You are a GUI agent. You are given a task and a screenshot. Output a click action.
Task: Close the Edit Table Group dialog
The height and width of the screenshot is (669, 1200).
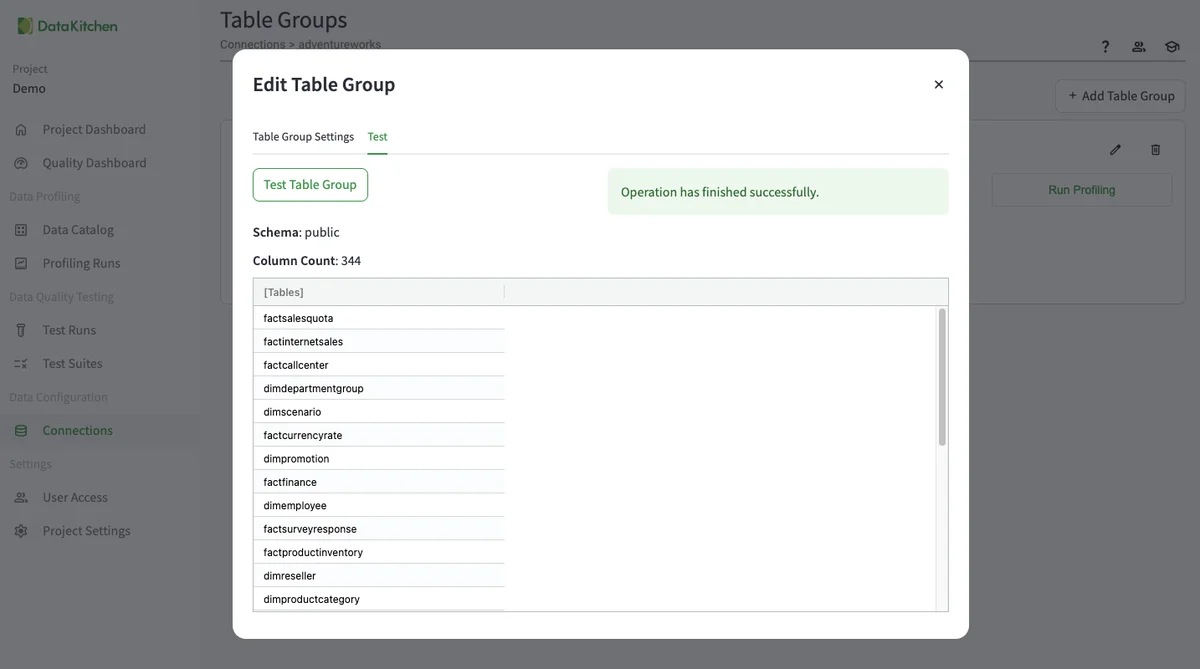click(938, 85)
